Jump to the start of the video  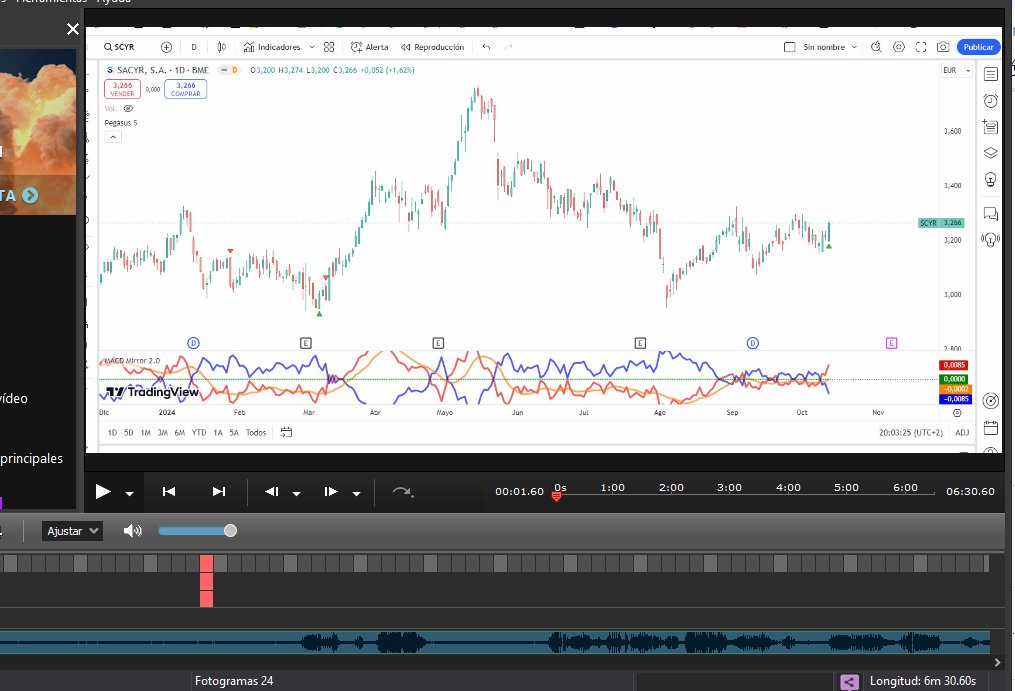[x=169, y=492]
